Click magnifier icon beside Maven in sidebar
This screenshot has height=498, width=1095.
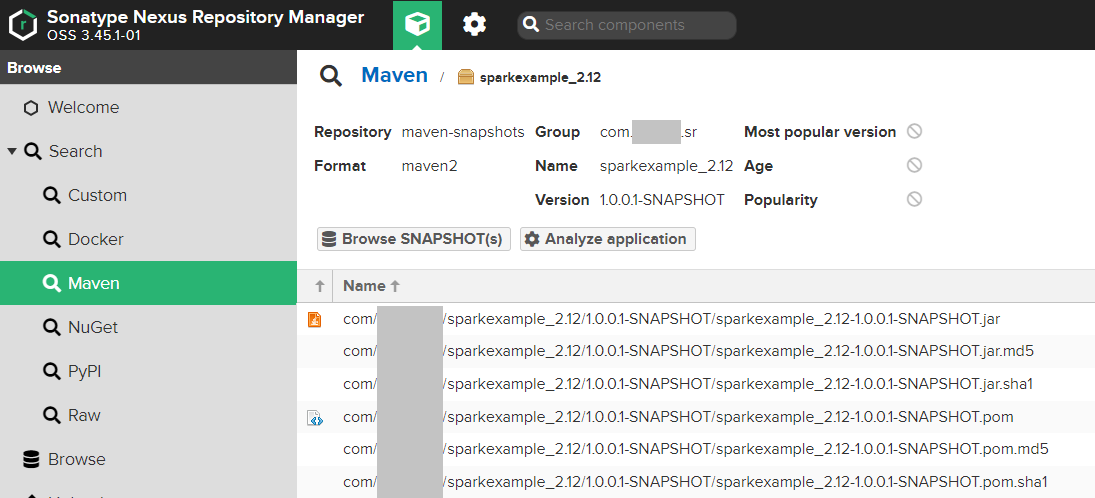tap(51, 284)
